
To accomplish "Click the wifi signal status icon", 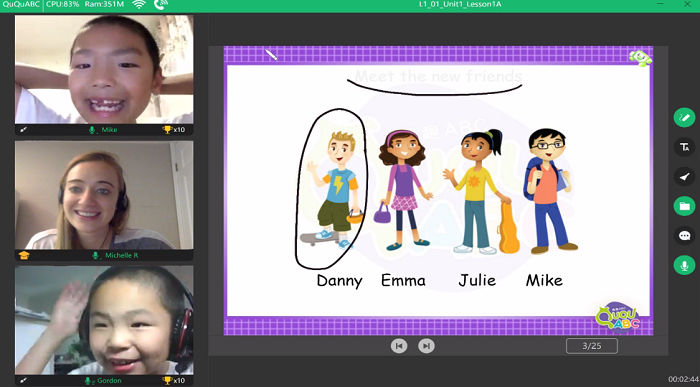I will pyautogui.click(x=139, y=4).
